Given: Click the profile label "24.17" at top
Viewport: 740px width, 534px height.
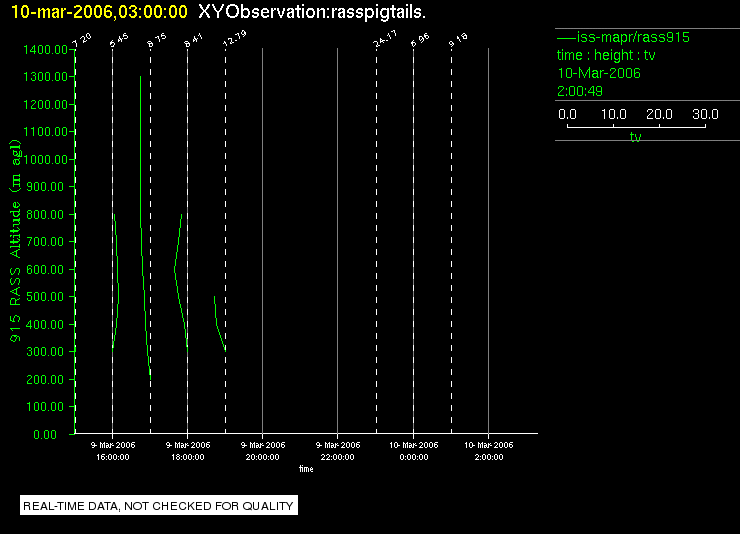Looking at the screenshot, I should (x=385, y=39).
